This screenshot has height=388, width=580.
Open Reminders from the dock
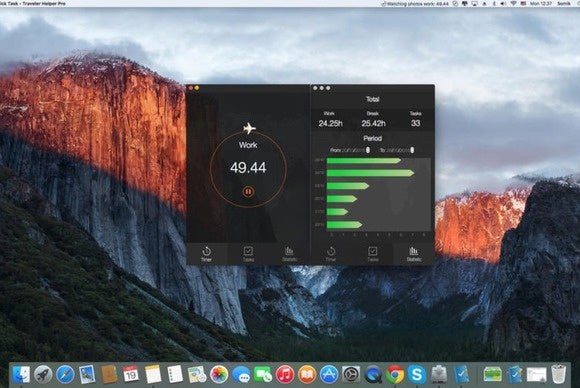[x=175, y=374]
